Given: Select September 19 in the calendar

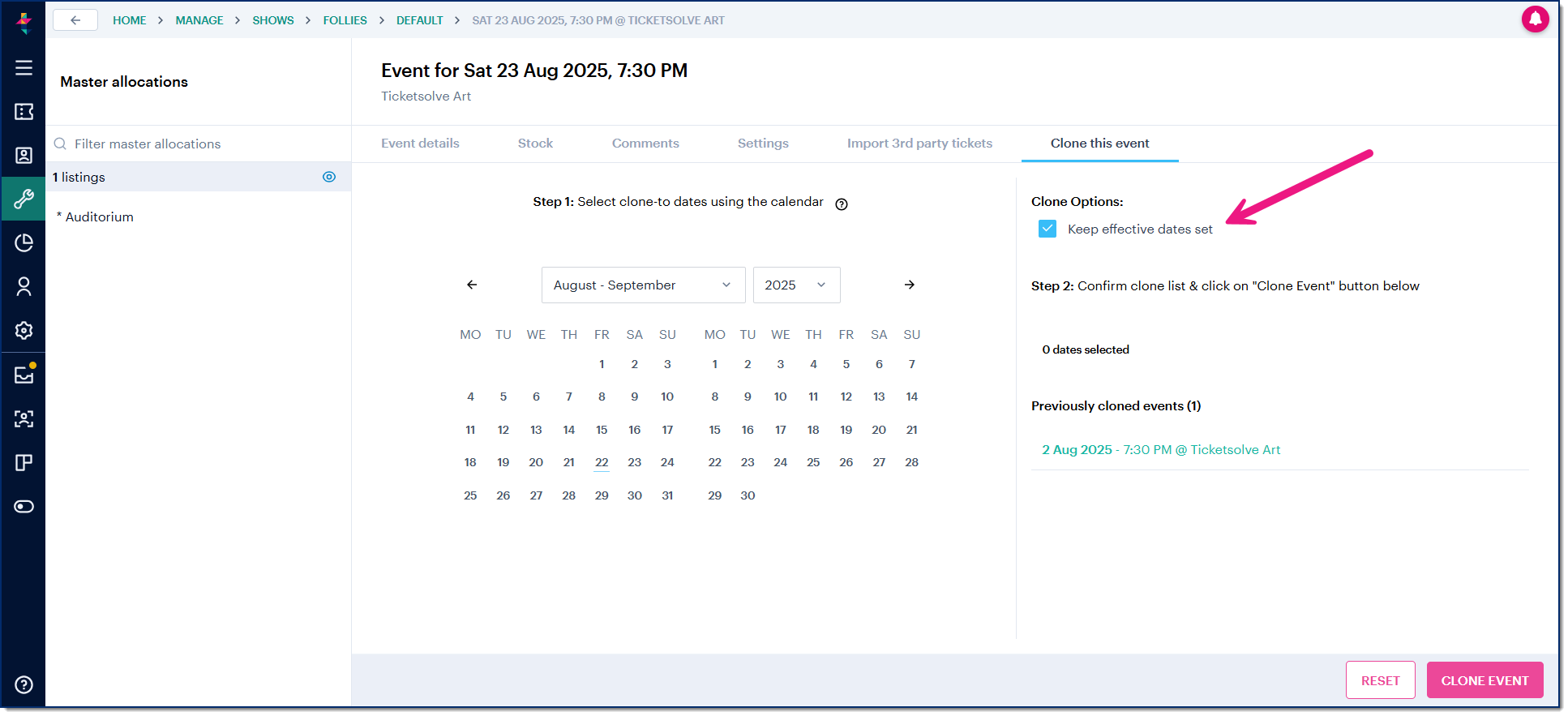Looking at the screenshot, I should [x=846, y=430].
